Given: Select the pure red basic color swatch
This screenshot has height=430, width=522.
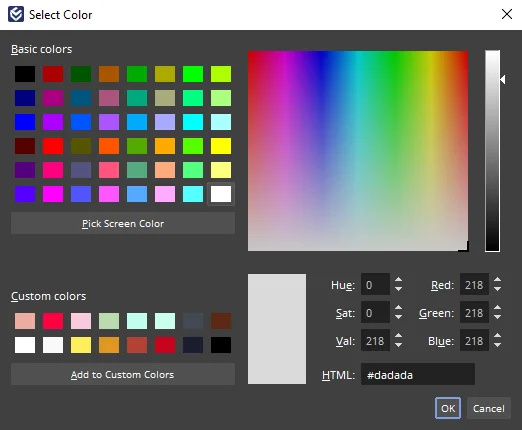Looking at the screenshot, I should 53,146.
